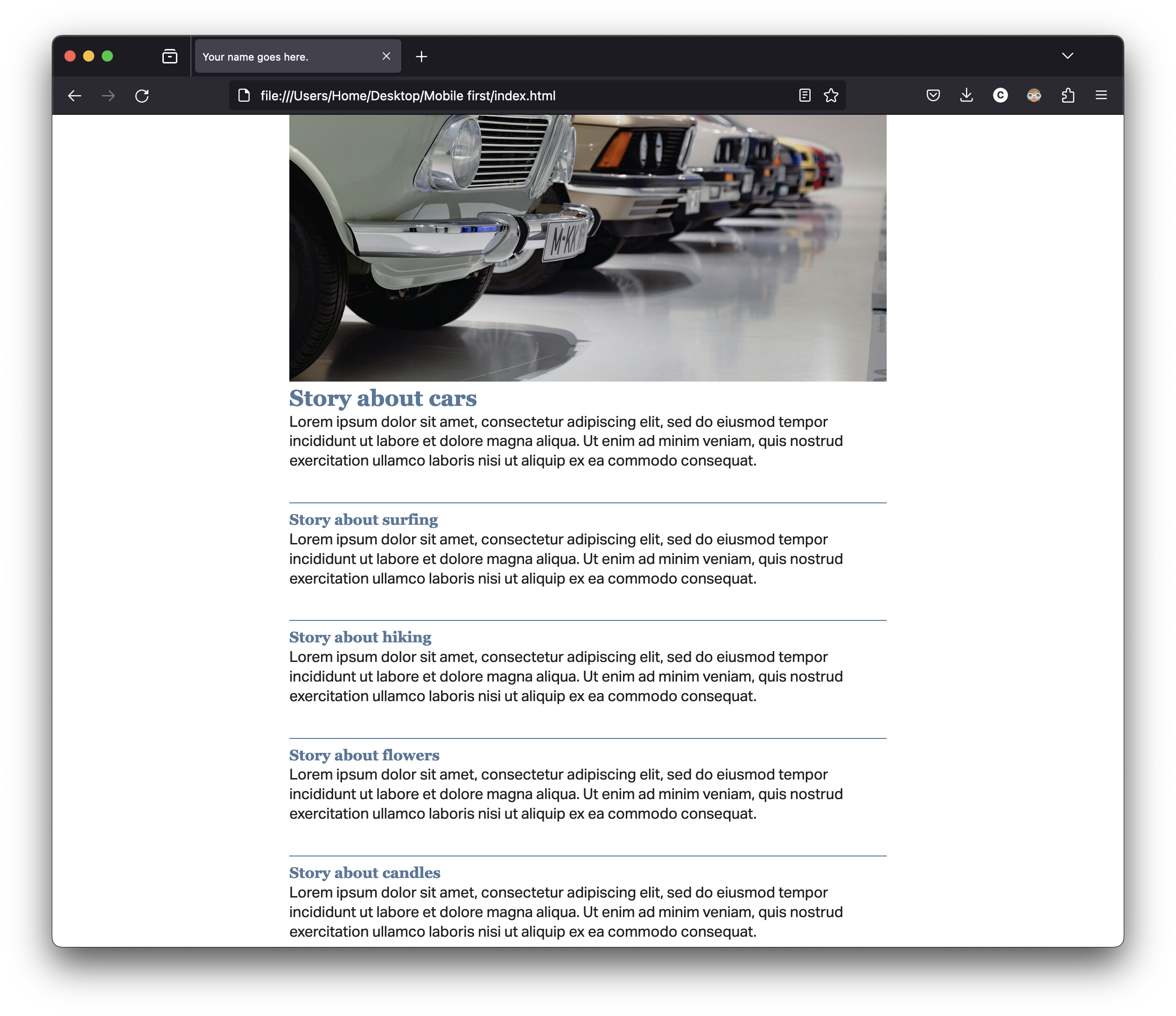The width and height of the screenshot is (1176, 1016).
Task: Select the 'Your name goes here.' tab
Action: (298, 56)
